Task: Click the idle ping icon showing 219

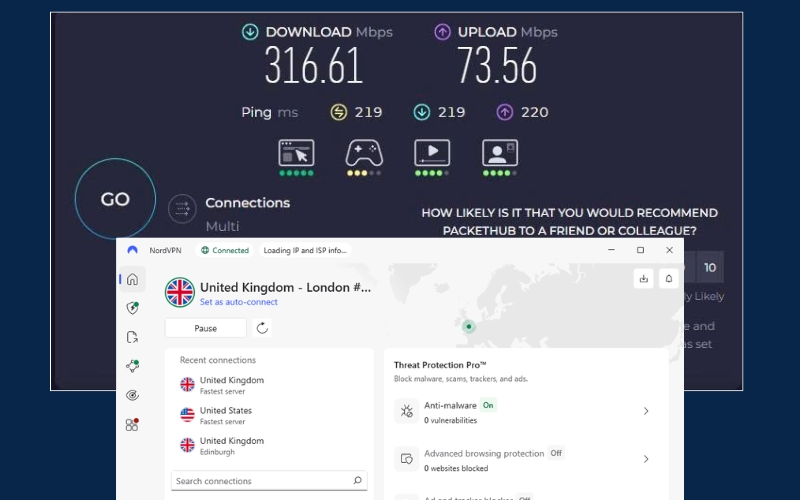Action: click(339, 112)
